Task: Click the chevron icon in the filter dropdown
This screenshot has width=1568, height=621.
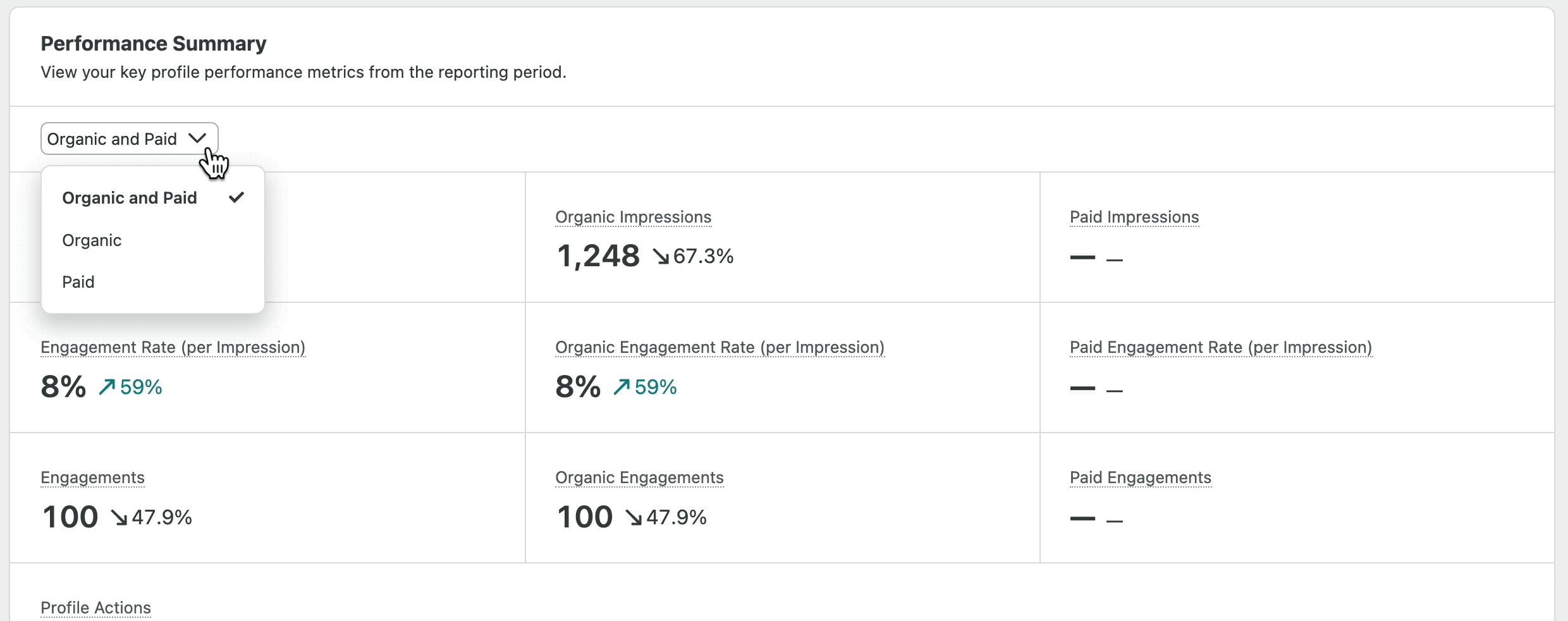Action: (x=198, y=138)
